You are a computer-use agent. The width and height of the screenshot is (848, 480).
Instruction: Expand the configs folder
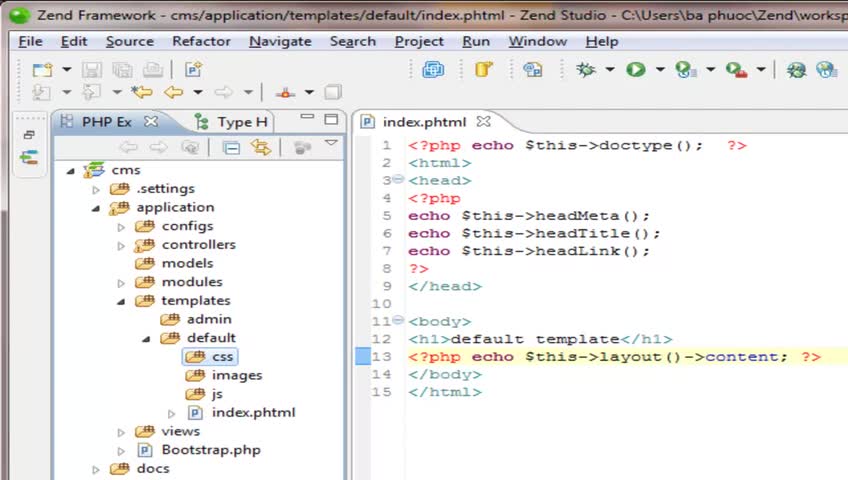pyautogui.click(x=121, y=227)
